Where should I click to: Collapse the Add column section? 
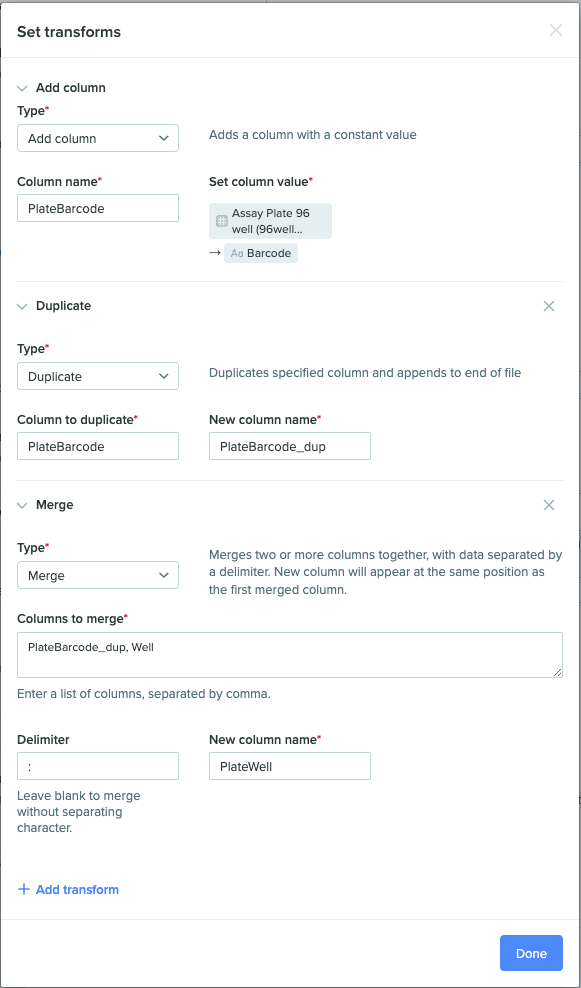pyautogui.click(x=23, y=87)
